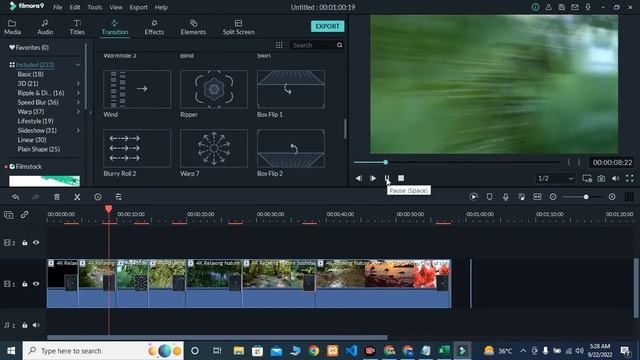Open the 1/2 playback quality dropdown
640x360 pixels.
(556, 178)
